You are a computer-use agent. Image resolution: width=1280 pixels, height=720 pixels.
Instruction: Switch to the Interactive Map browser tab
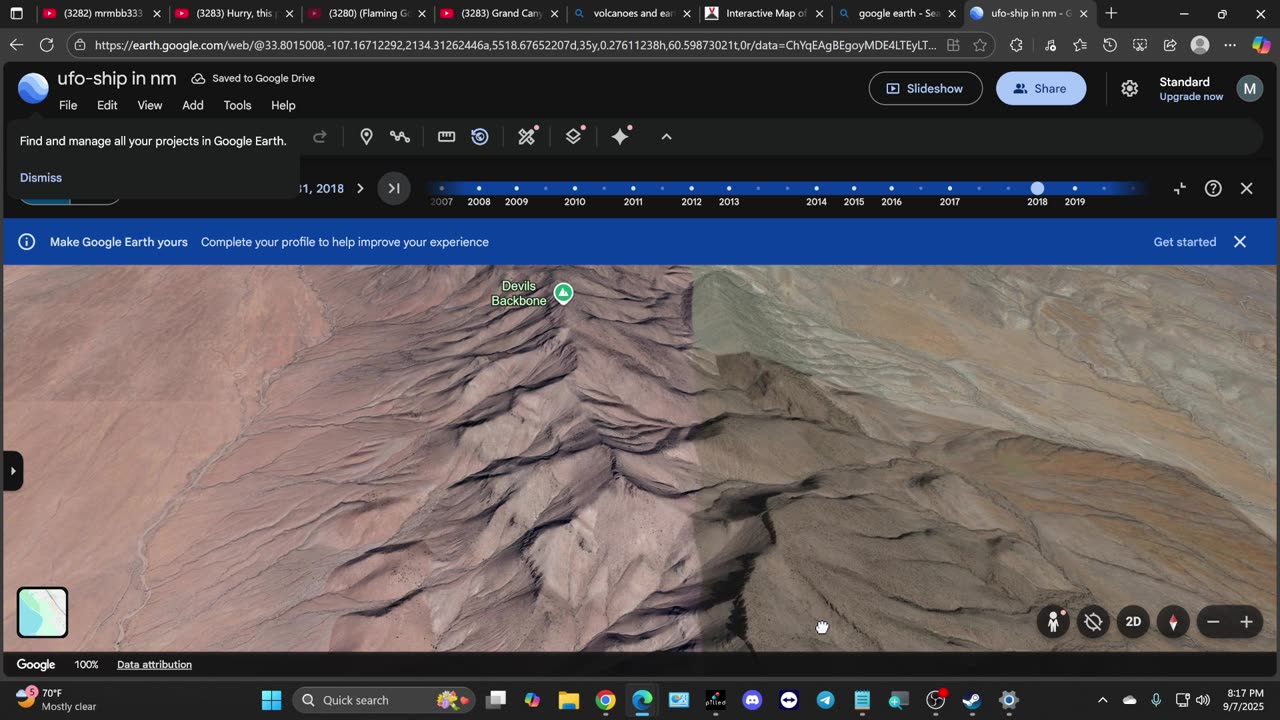point(764,14)
